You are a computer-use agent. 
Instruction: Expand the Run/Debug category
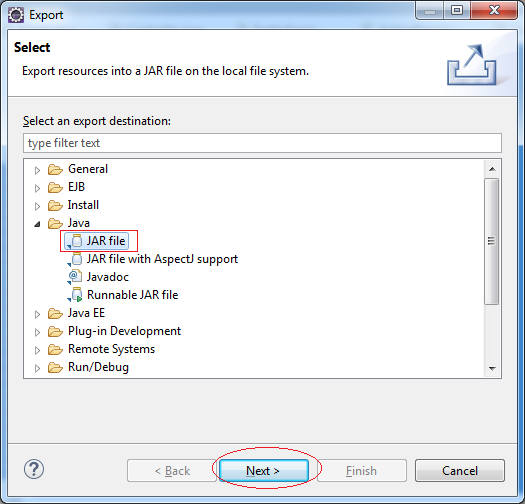click(37, 368)
